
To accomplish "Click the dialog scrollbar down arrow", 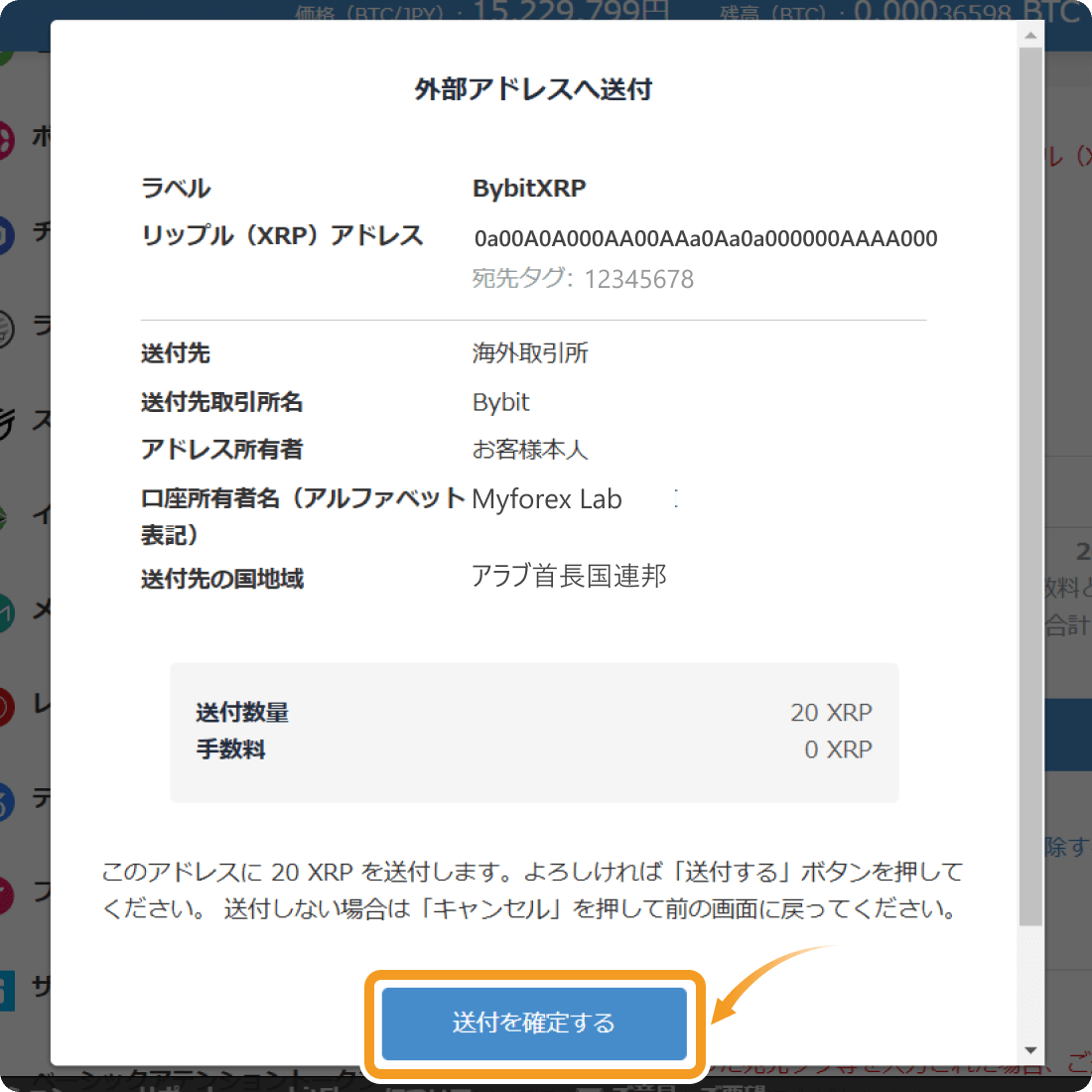I will [x=1030, y=1050].
